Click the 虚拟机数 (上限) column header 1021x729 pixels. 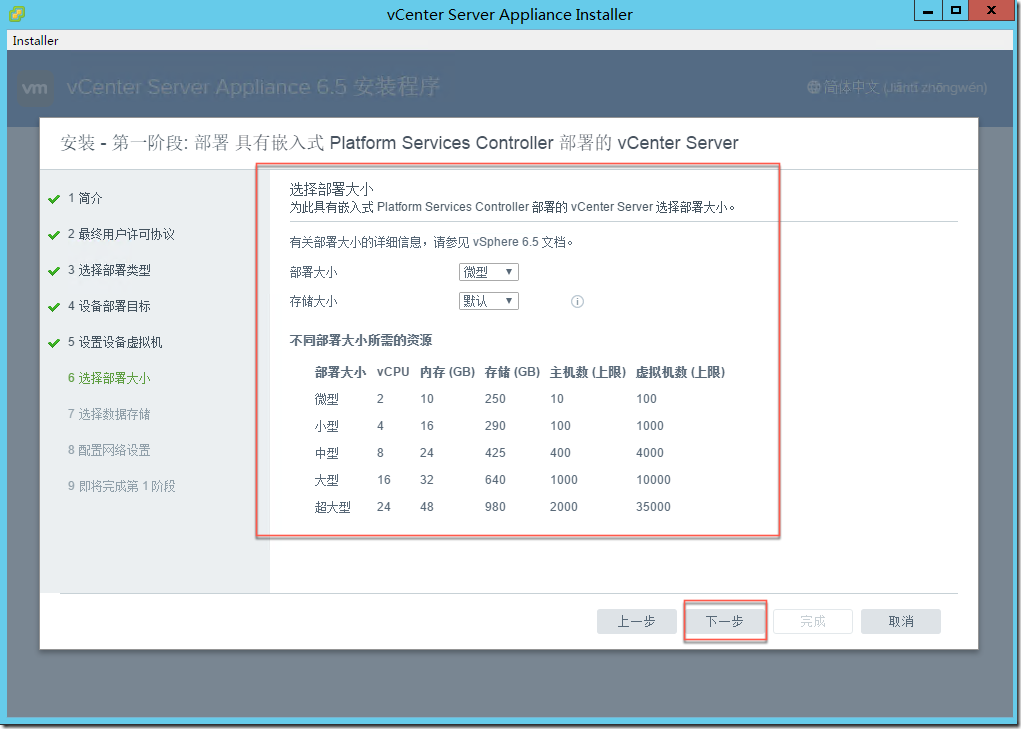click(x=680, y=372)
